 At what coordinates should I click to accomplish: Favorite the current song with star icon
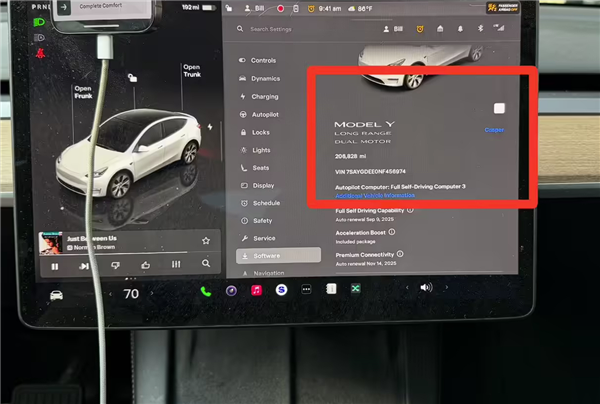[206, 241]
